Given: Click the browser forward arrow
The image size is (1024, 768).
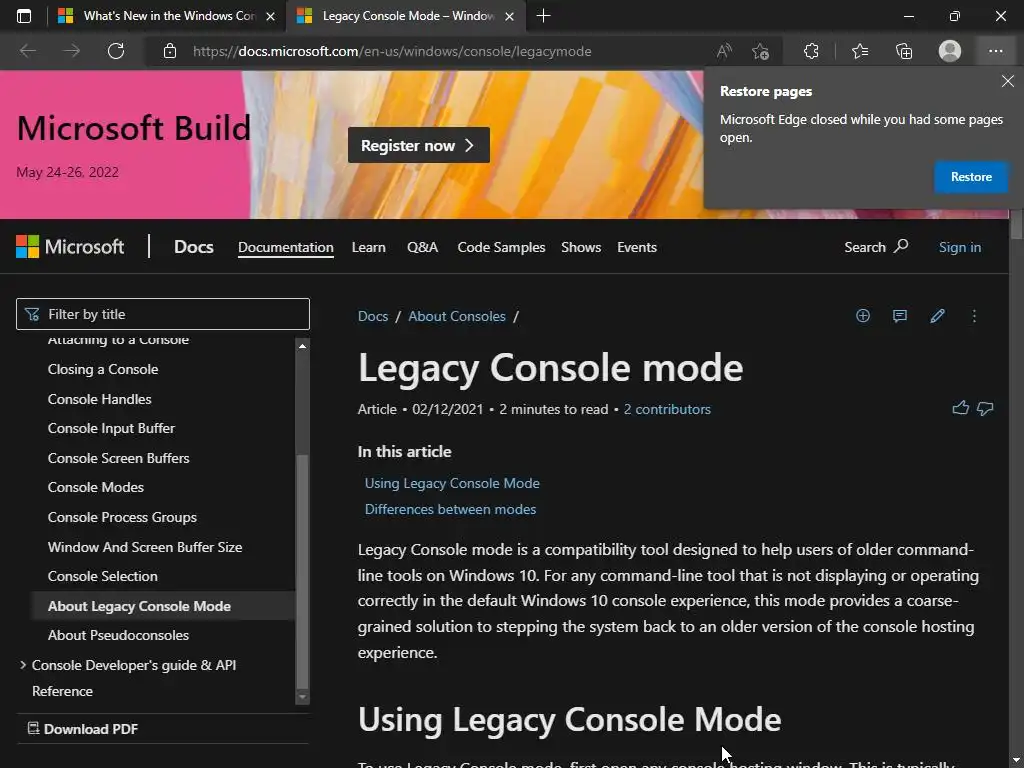Looking at the screenshot, I should click(71, 51).
